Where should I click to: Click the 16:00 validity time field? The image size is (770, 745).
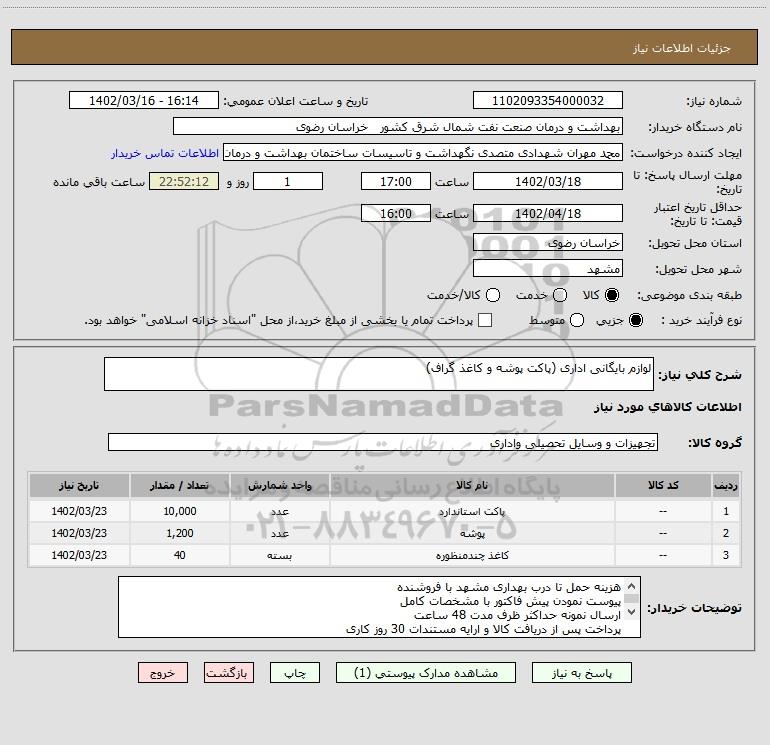coord(396,213)
